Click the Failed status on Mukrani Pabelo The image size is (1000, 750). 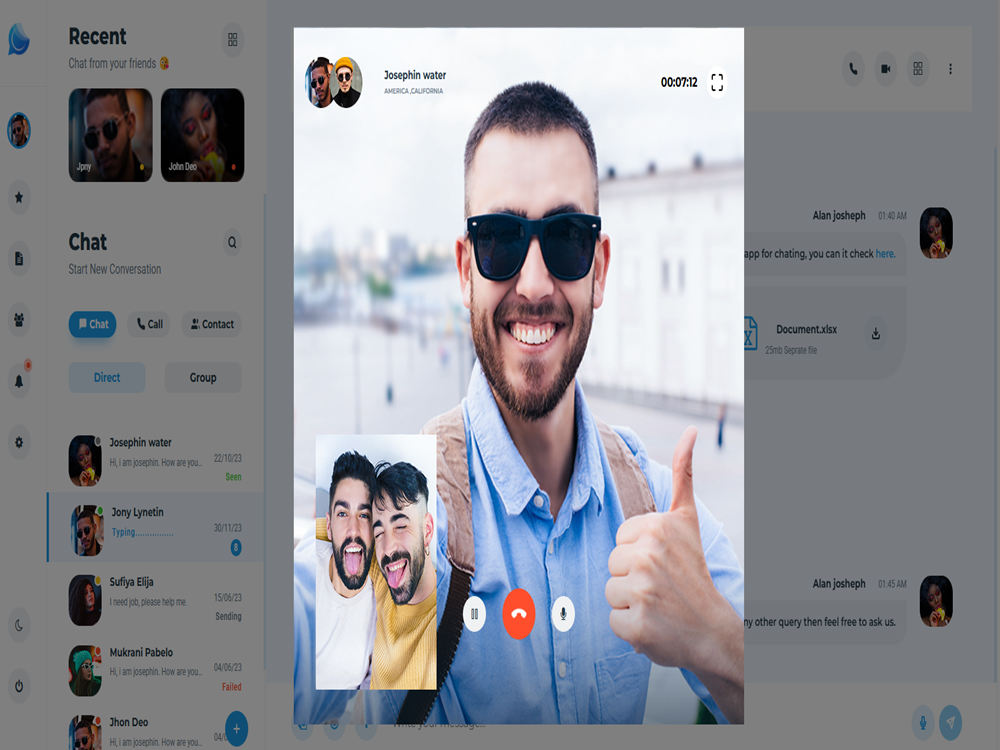pyautogui.click(x=232, y=687)
